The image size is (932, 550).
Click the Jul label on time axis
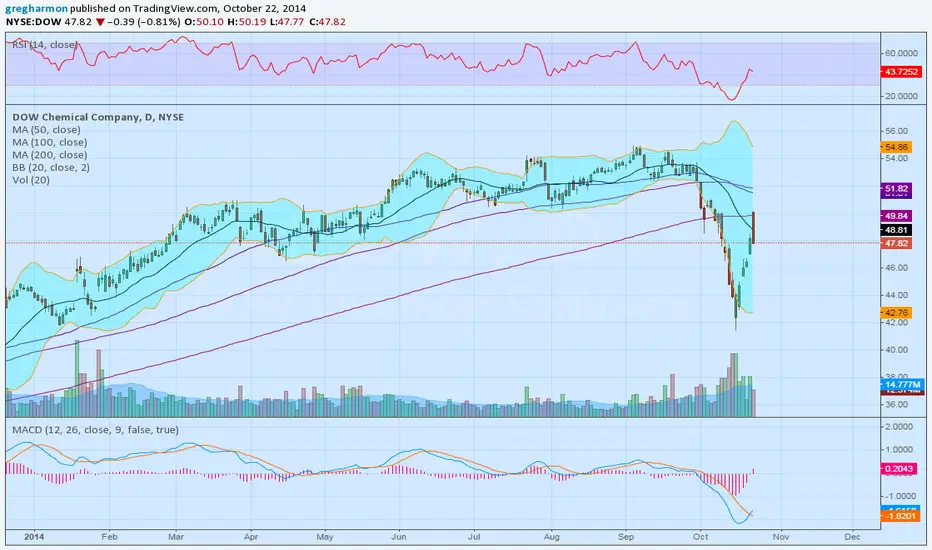tap(474, 536)
